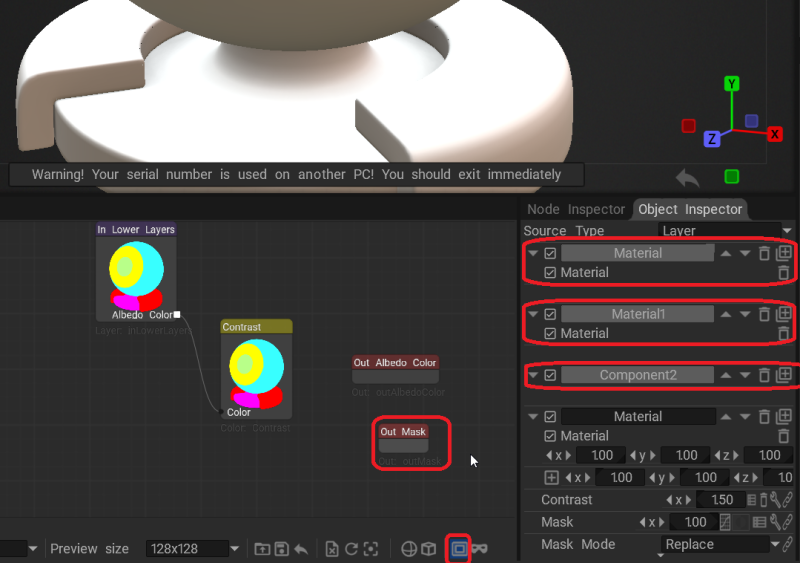Click the wrench icon in the Mask row
800x563 pixels.
tap(775, 522)
